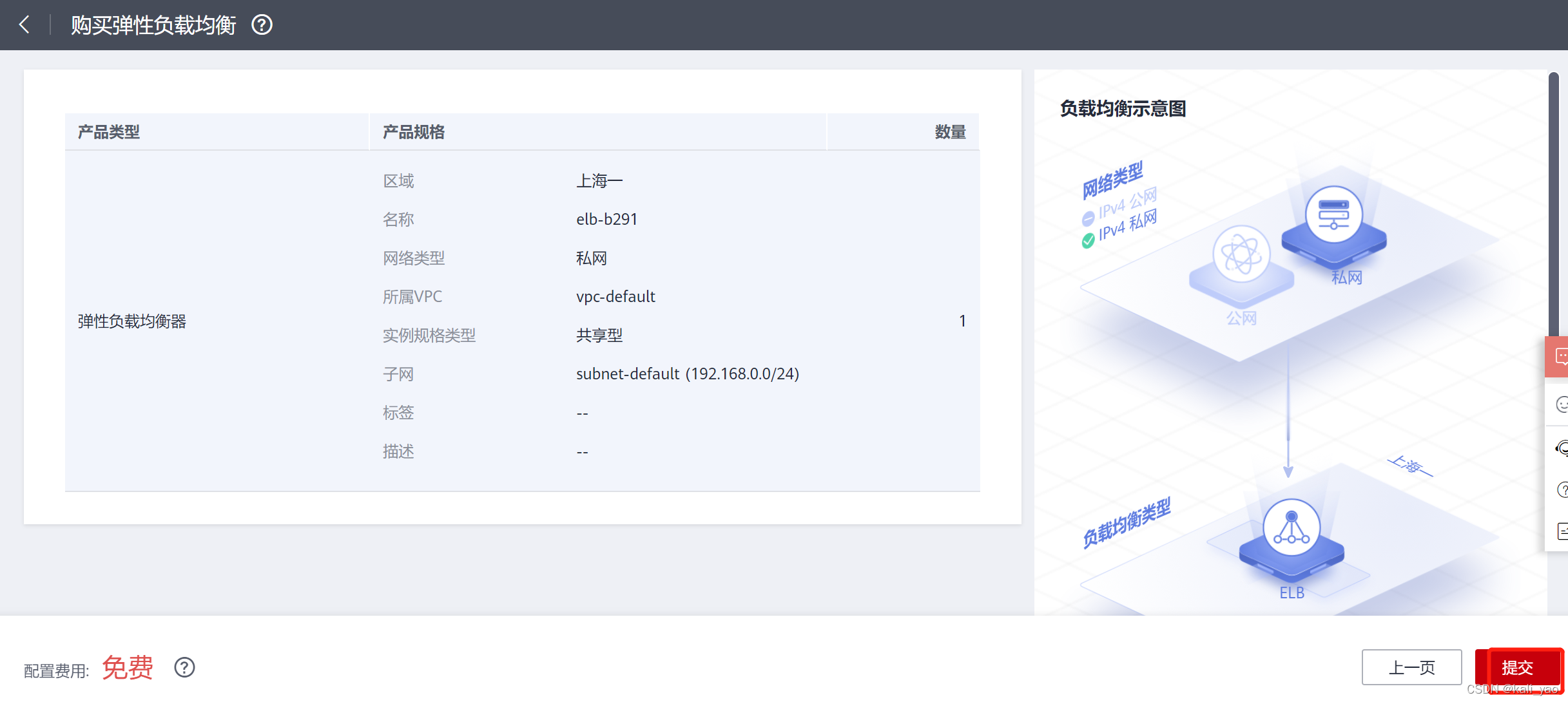The image size is (1568, 702).
Task: Click the elb-b291 name value
Action: click(606, 219)
